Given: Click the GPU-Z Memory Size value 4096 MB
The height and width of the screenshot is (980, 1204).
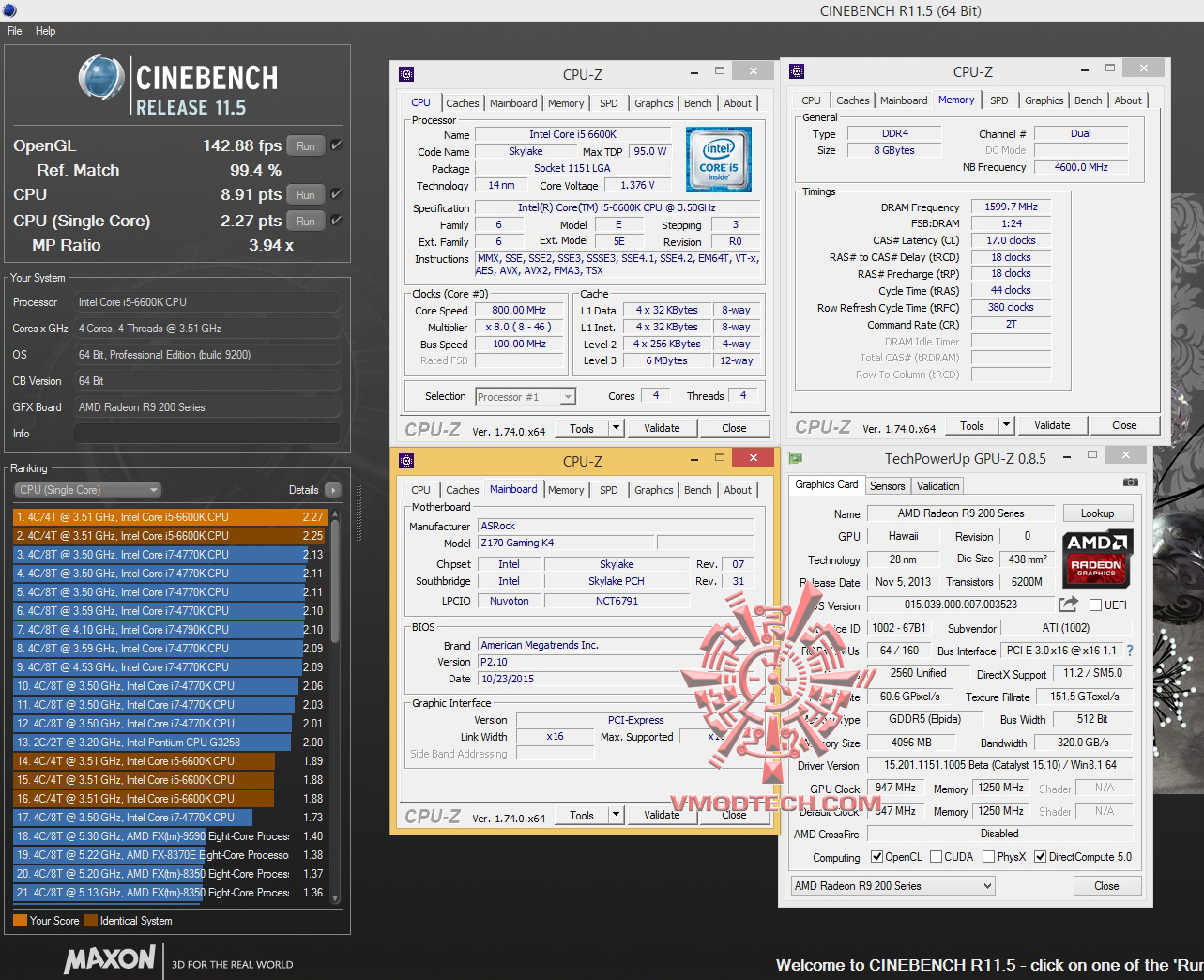Looking at the screenshot, I should pos(910,743).
